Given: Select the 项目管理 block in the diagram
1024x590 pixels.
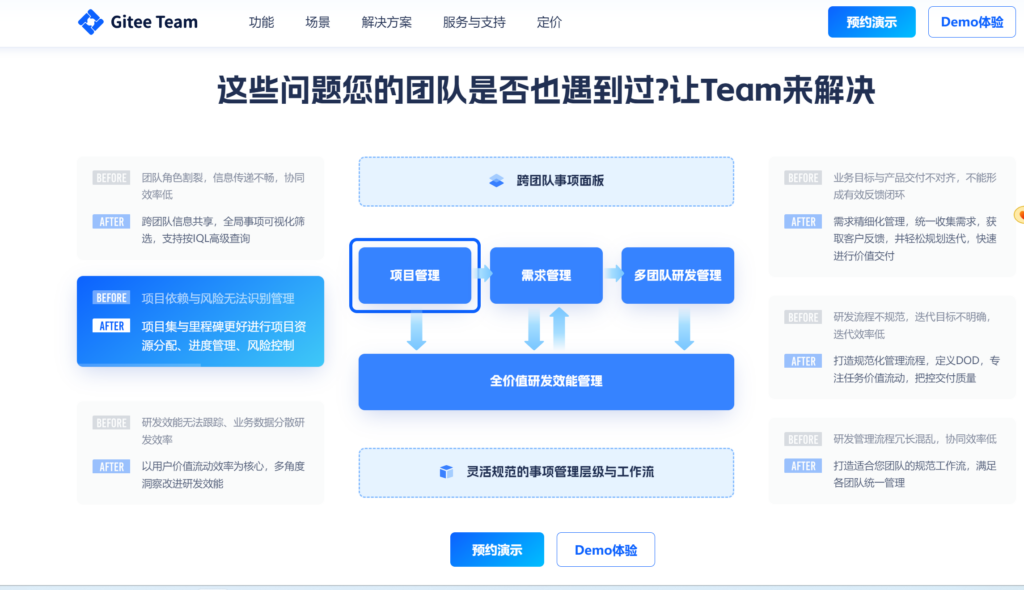Looking at the screenshot, I should [414, 275].
